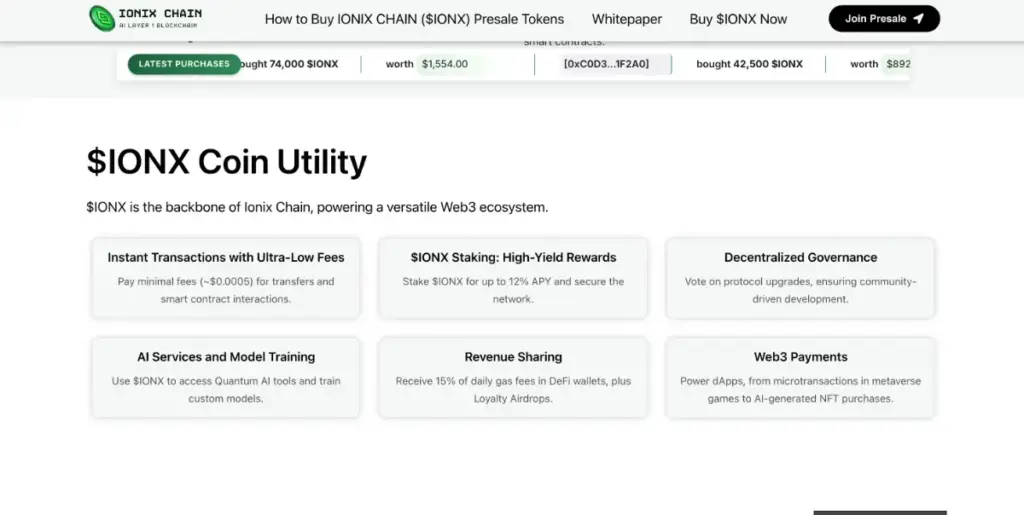Open the AI Services and Model Training card

click(x=226, y=377)
